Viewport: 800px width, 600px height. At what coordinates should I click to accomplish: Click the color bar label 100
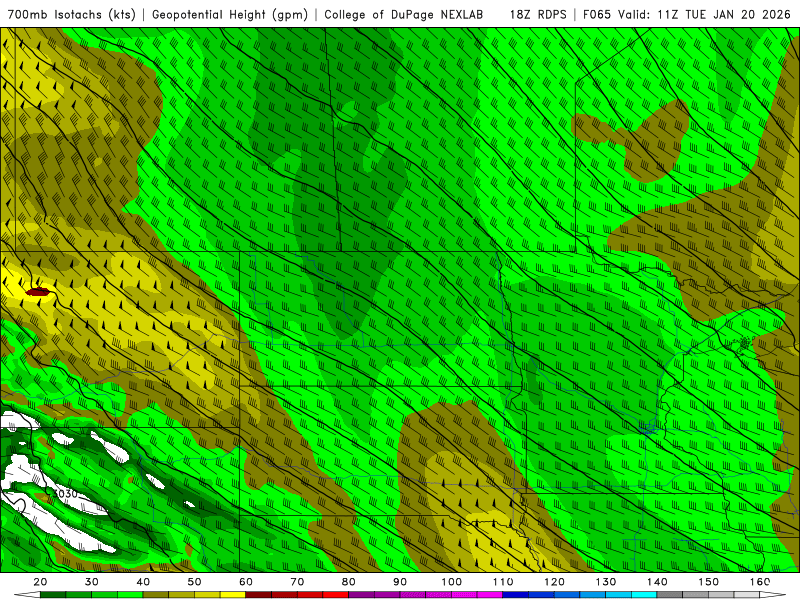click(x=452, y=582)
